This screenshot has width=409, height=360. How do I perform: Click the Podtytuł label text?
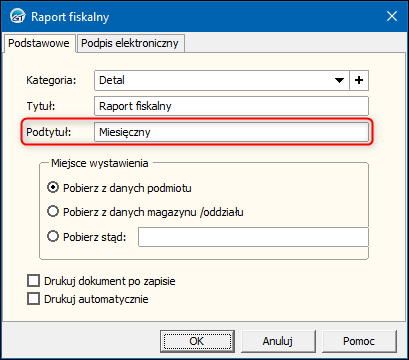tap(49, 132)
